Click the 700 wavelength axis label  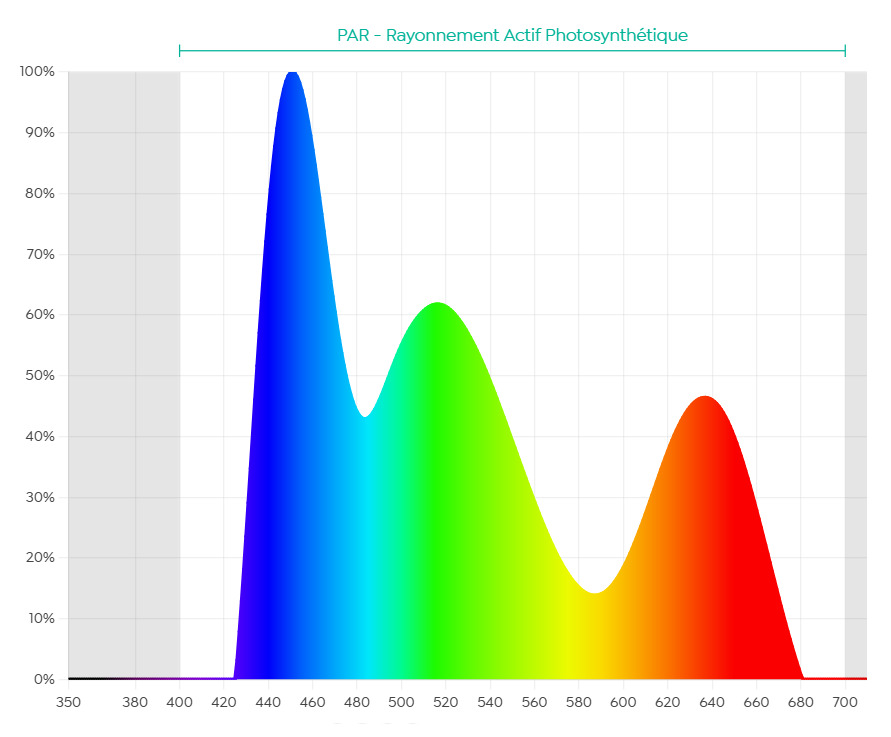pos(845,702)
